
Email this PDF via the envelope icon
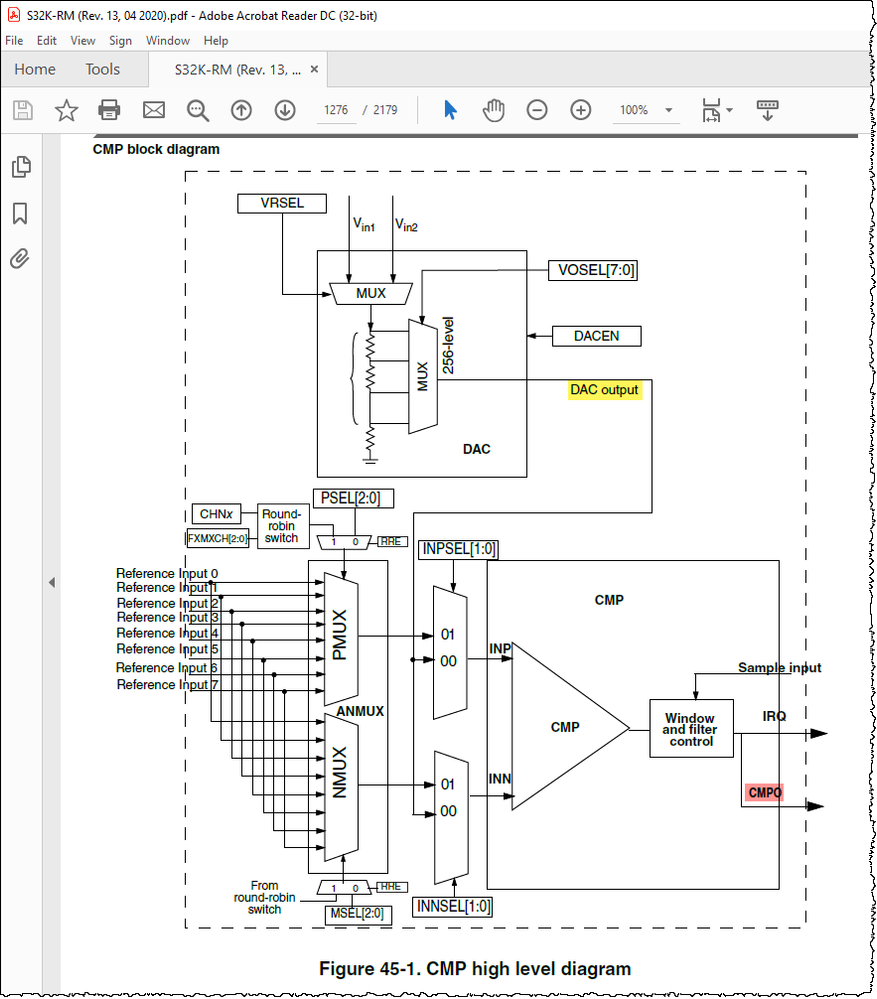click(152, 110)
